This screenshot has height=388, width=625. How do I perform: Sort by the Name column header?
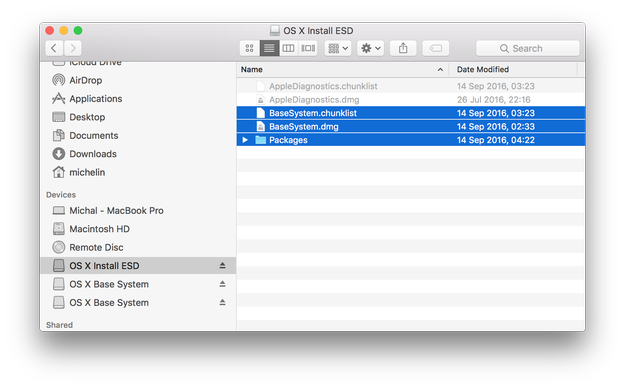[343, 69]
